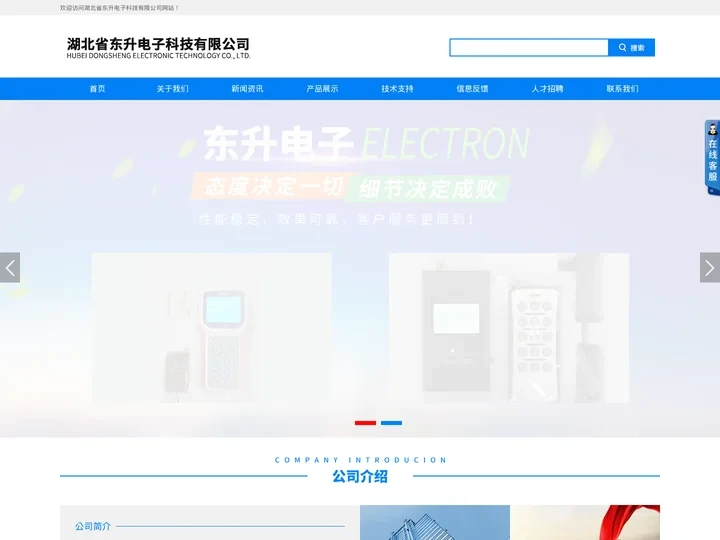Viewport: 720px width, 540px height.
Task: Go to the 人才招聘 page
Action: tap(547, 89)
